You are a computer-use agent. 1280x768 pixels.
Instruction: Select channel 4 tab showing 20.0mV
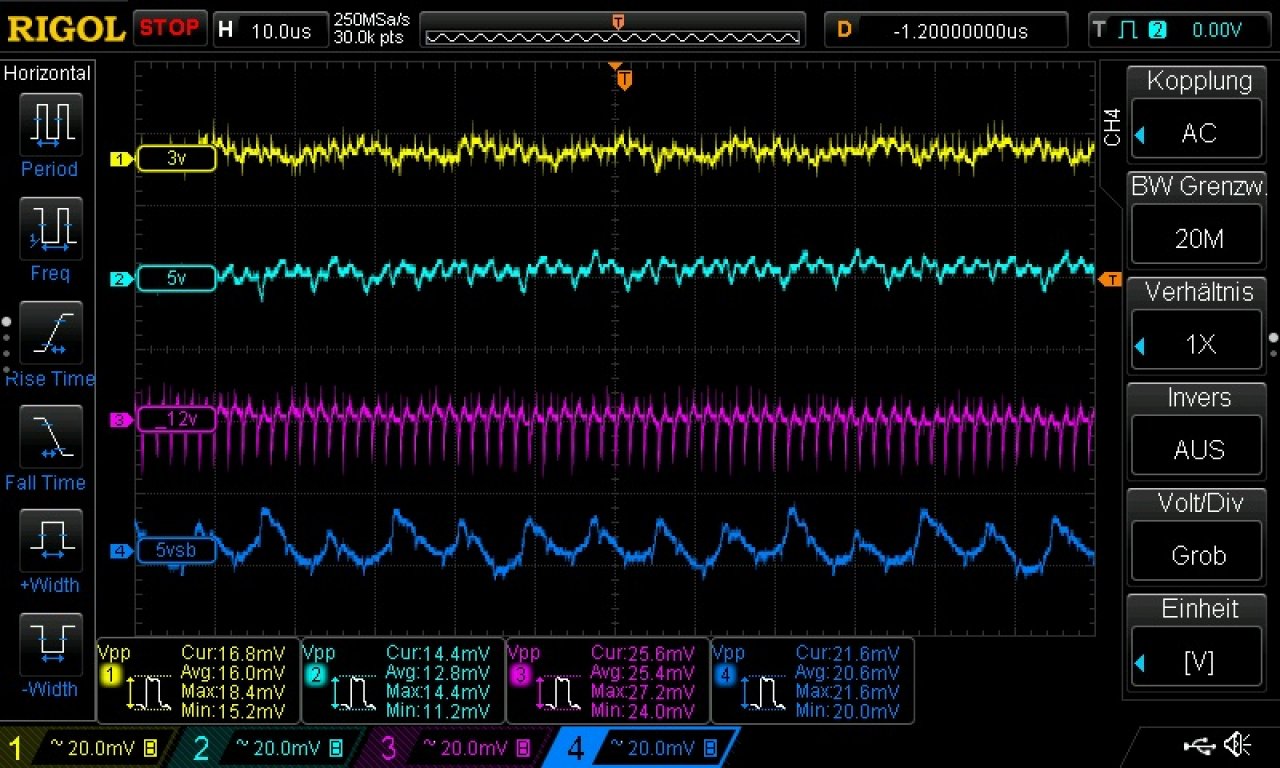(x=642, y=748)
